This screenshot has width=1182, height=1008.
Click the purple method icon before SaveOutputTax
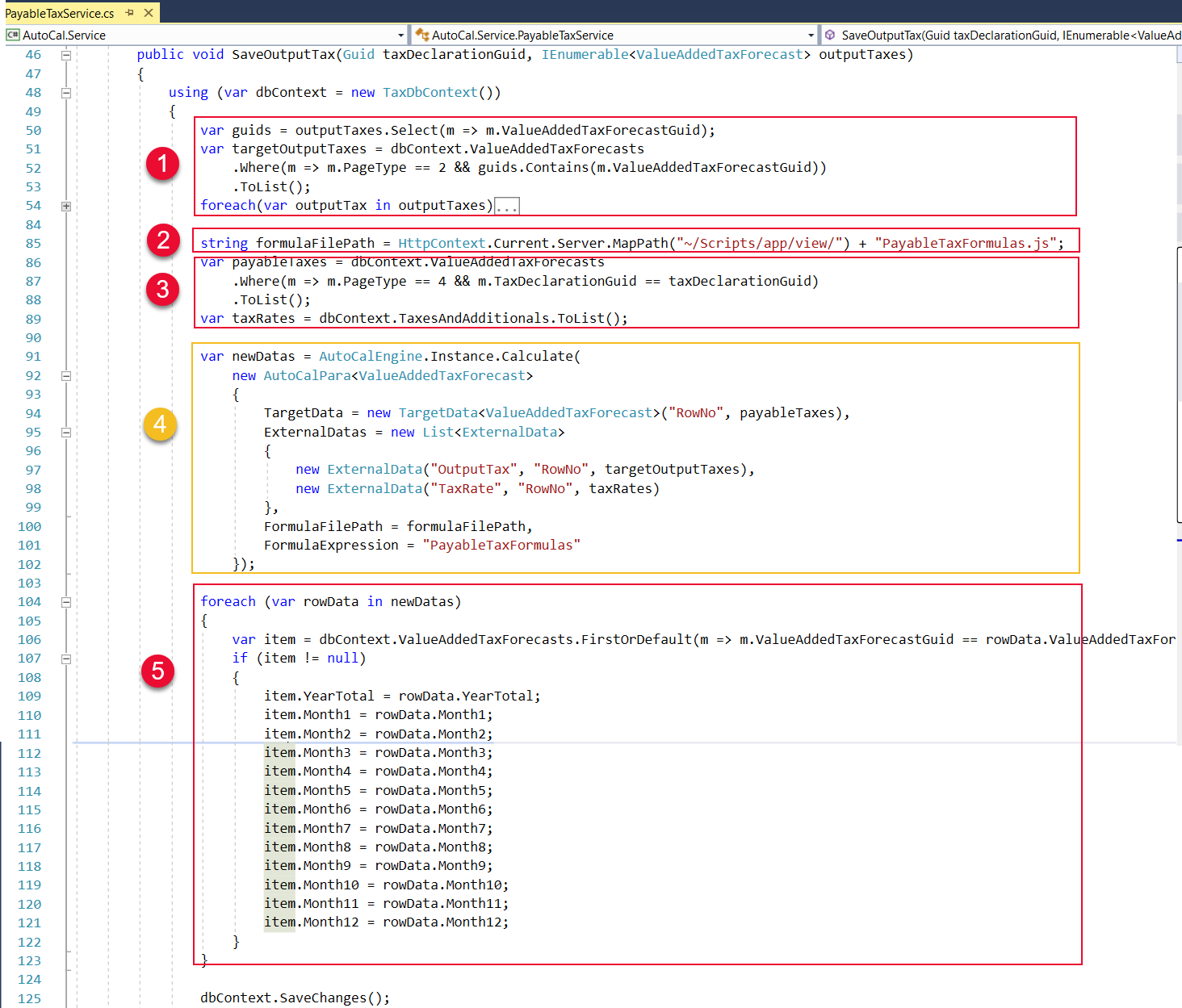[x=830, y=35]
